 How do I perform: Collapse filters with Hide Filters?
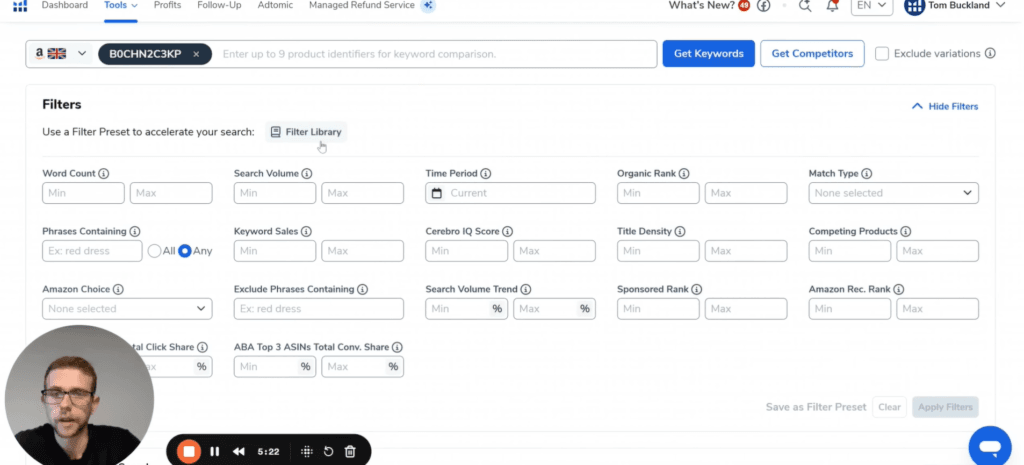[945, 106]
